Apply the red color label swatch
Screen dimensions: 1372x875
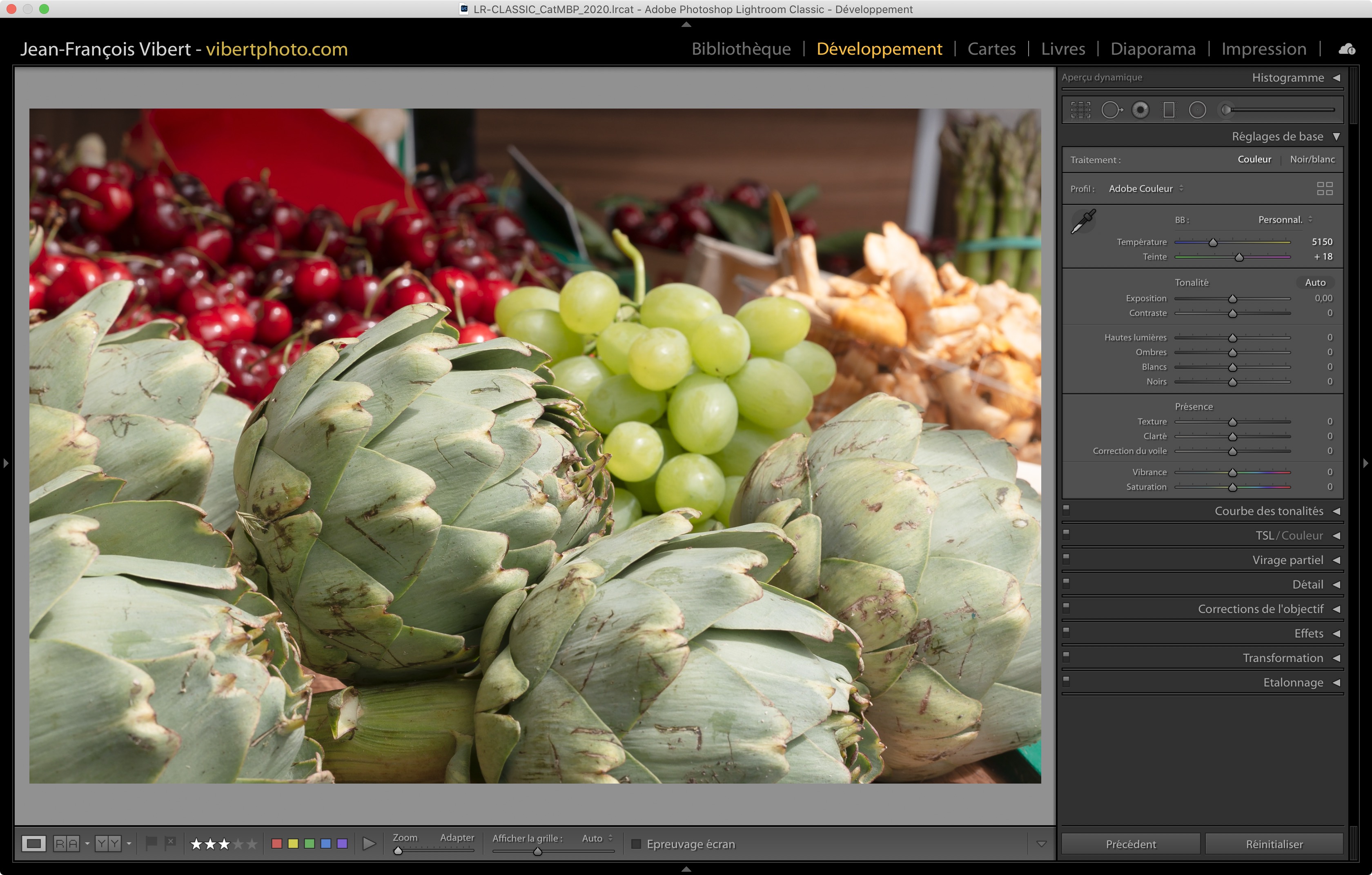[277, 843]
